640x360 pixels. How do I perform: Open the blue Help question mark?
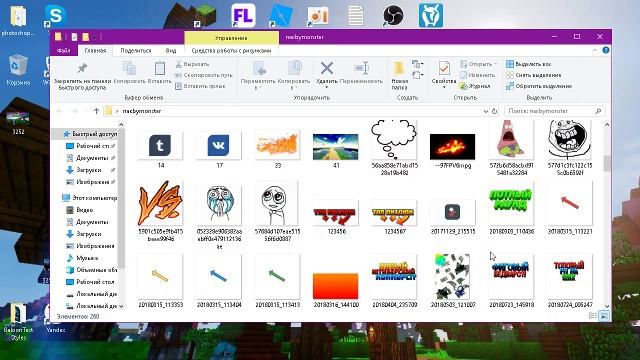point(606,50)
